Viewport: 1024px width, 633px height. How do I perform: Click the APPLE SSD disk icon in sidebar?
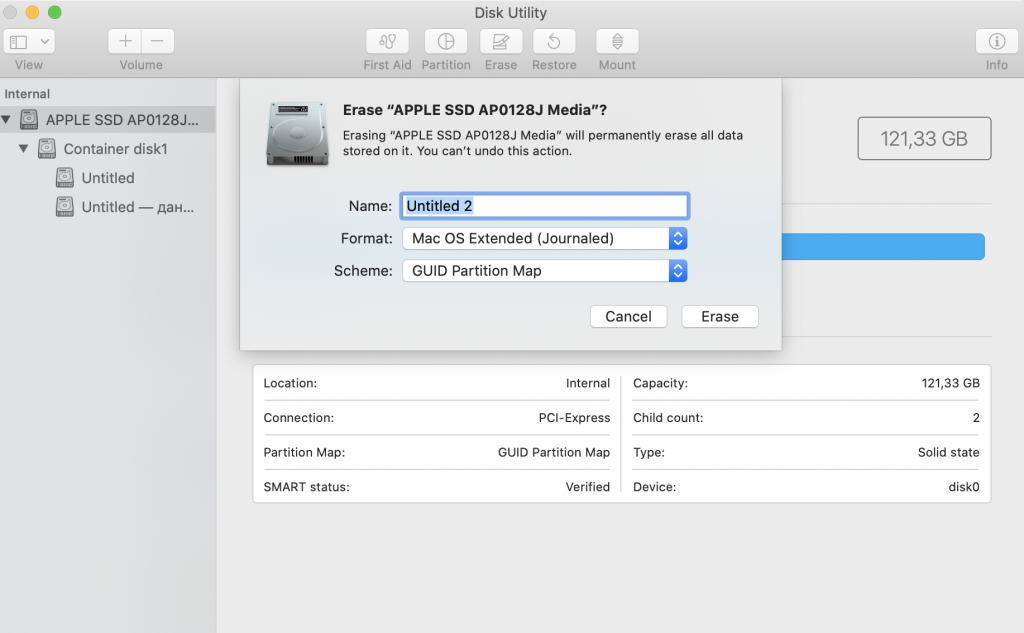[29, 120]
